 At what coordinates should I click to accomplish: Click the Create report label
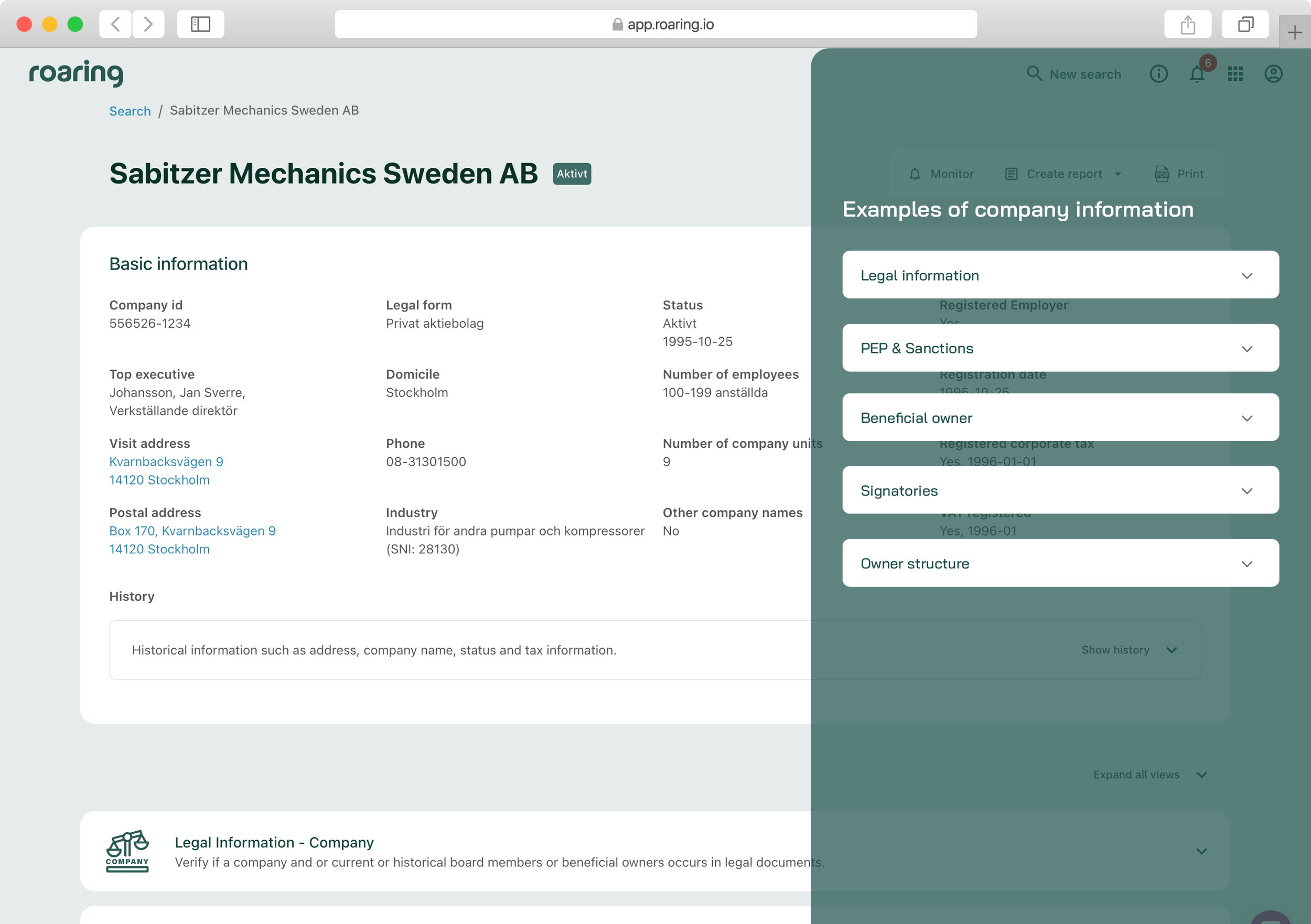coord(1065,174)
